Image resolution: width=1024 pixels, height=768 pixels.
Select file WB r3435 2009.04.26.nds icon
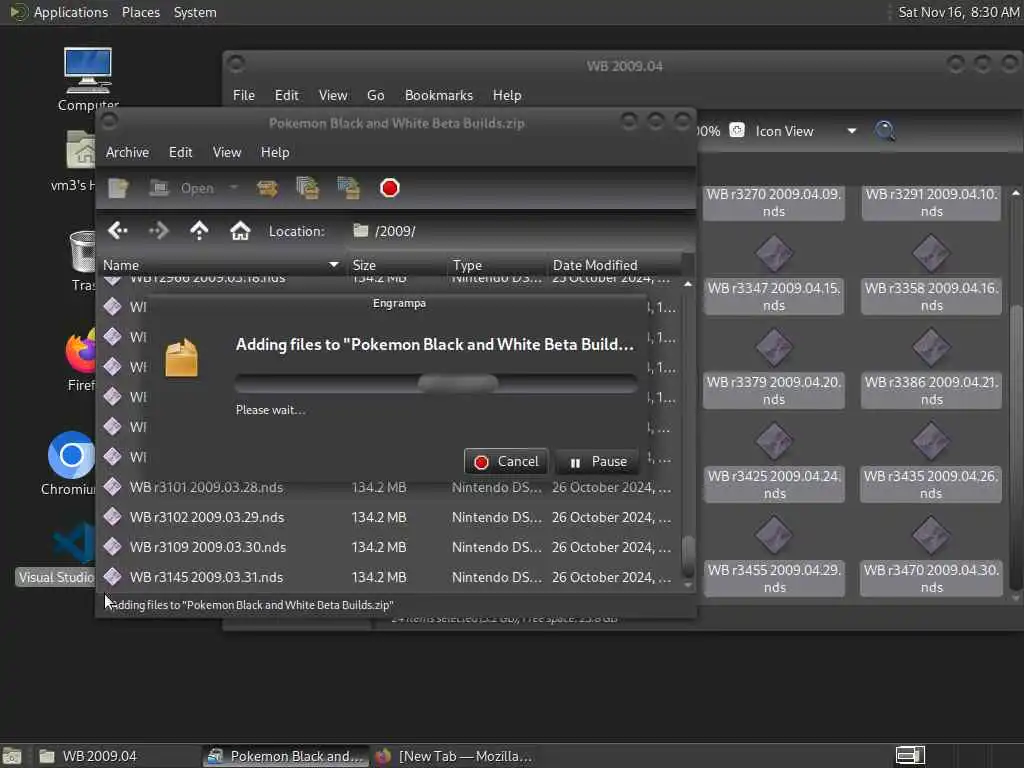point(931,441)
